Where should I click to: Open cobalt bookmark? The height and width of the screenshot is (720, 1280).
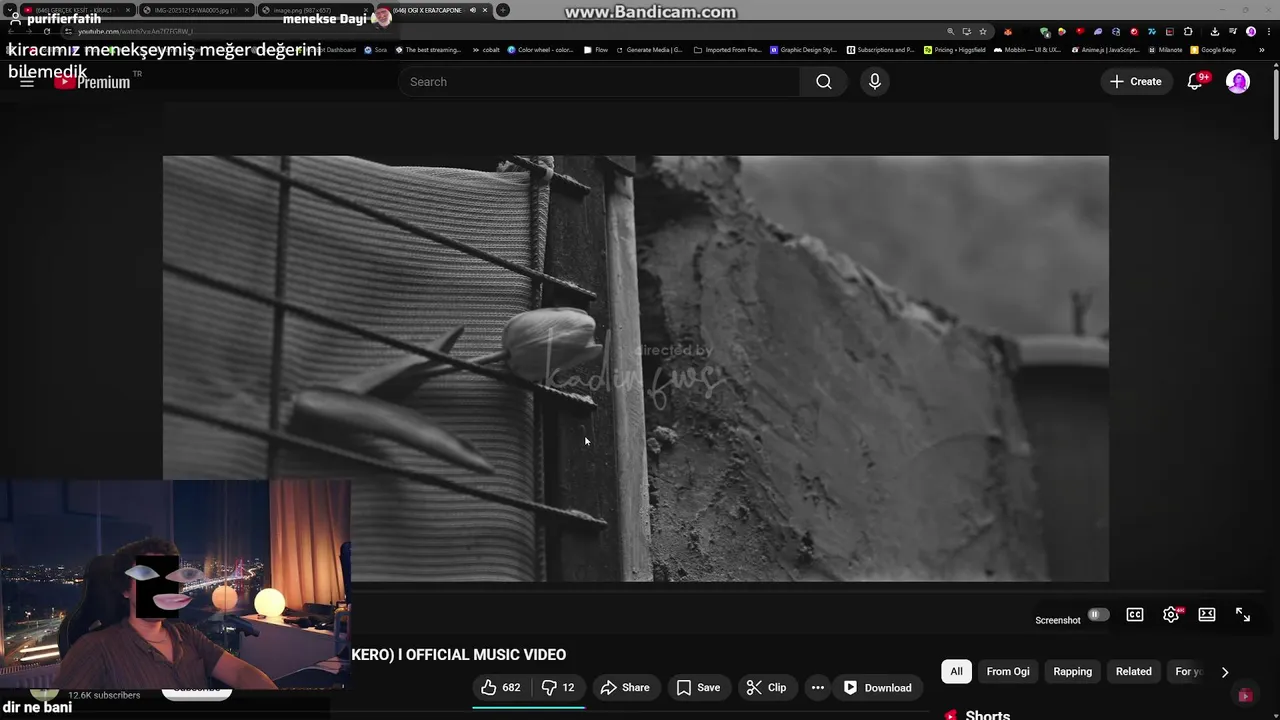point(485,50)
